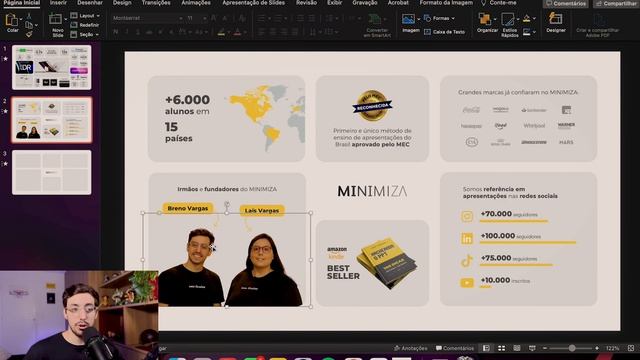The height and width of the screenshot is (360, 640).
Task: Toggle underline formatting
Action: point(138,32)
